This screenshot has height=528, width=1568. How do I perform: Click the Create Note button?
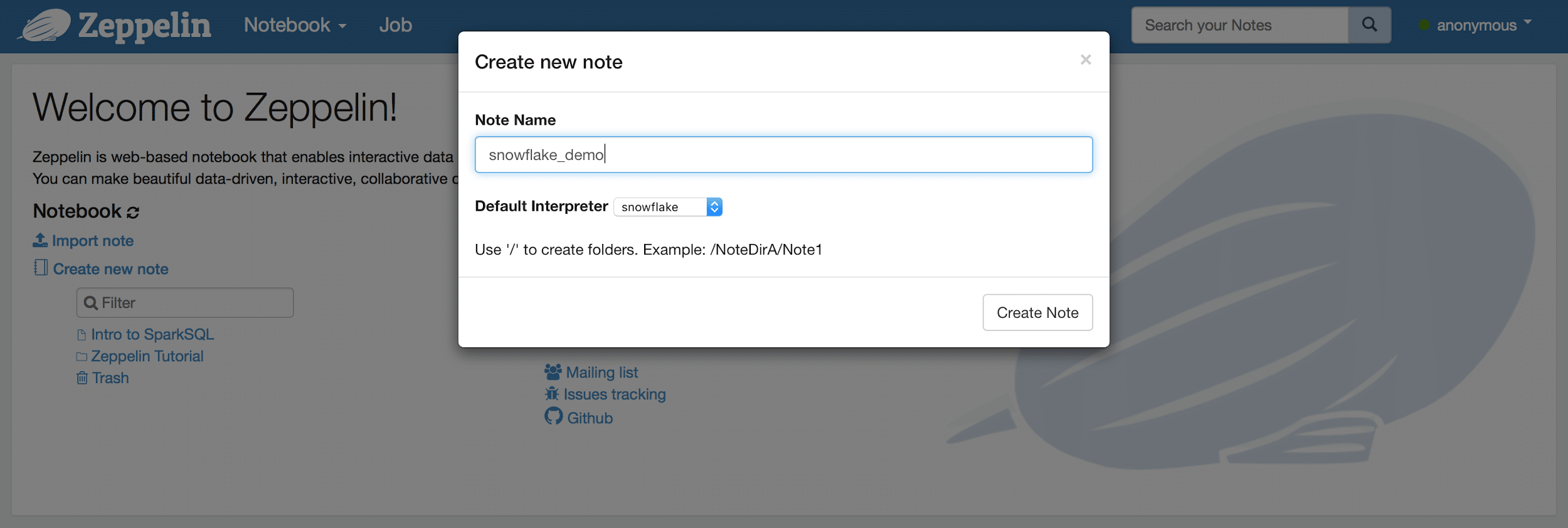(x=1037, y=312)
